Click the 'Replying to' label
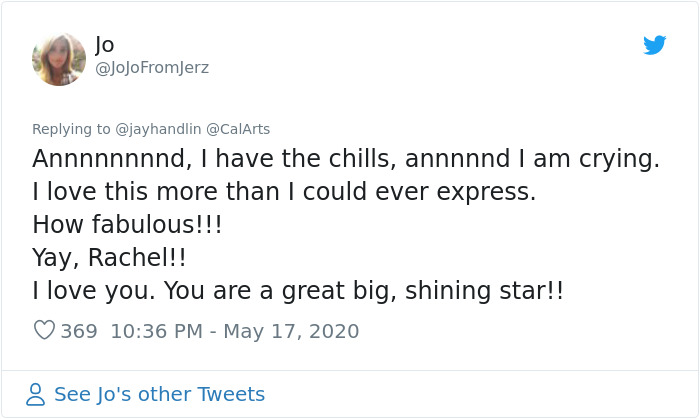 pyautogui.click(x=70, y=129)
